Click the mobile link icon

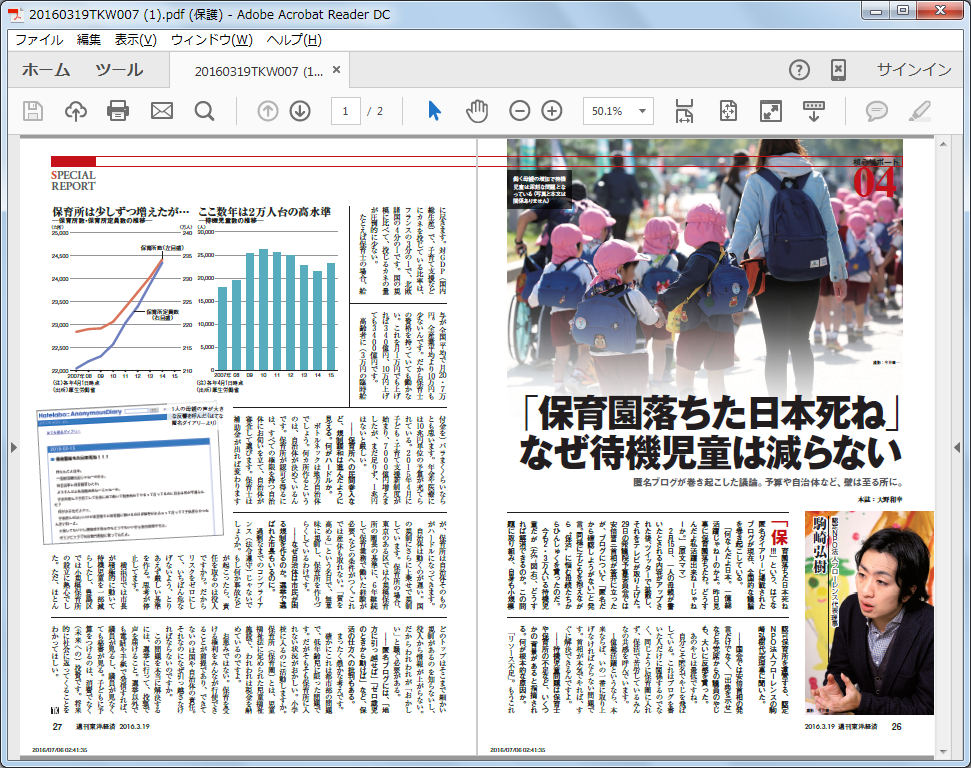point(838,70)
